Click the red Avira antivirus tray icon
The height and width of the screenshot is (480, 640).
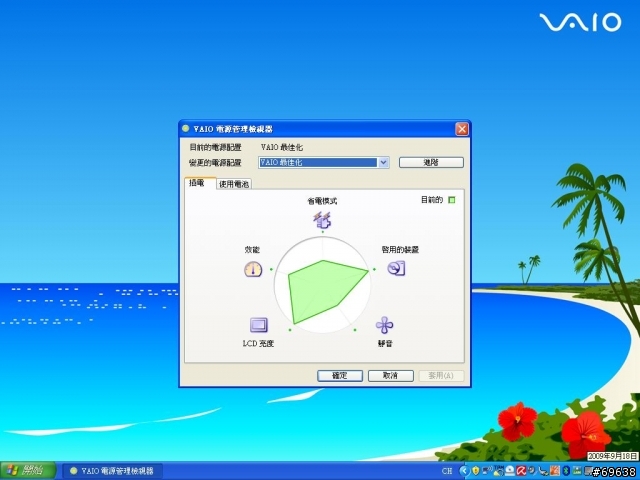(521, 471)
